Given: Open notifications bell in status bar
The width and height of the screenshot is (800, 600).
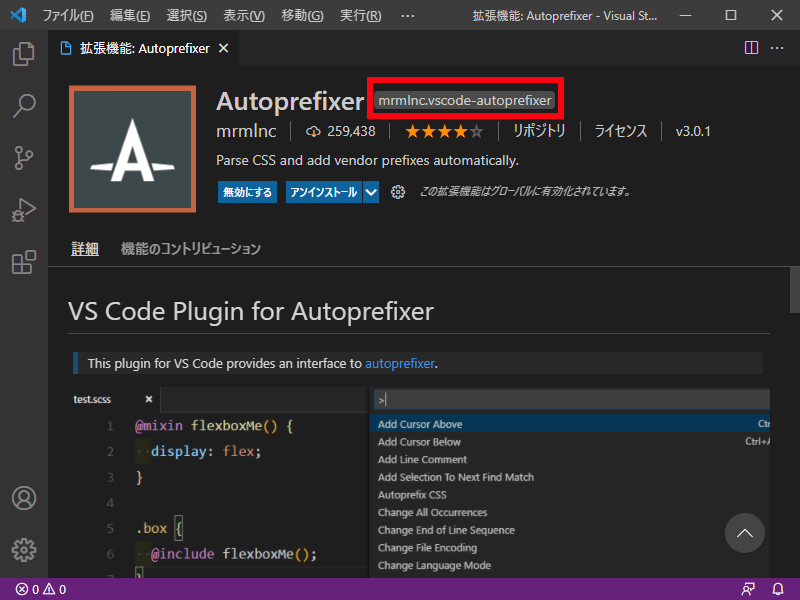Looking at the screenshot, I should [x=778, y=589].
